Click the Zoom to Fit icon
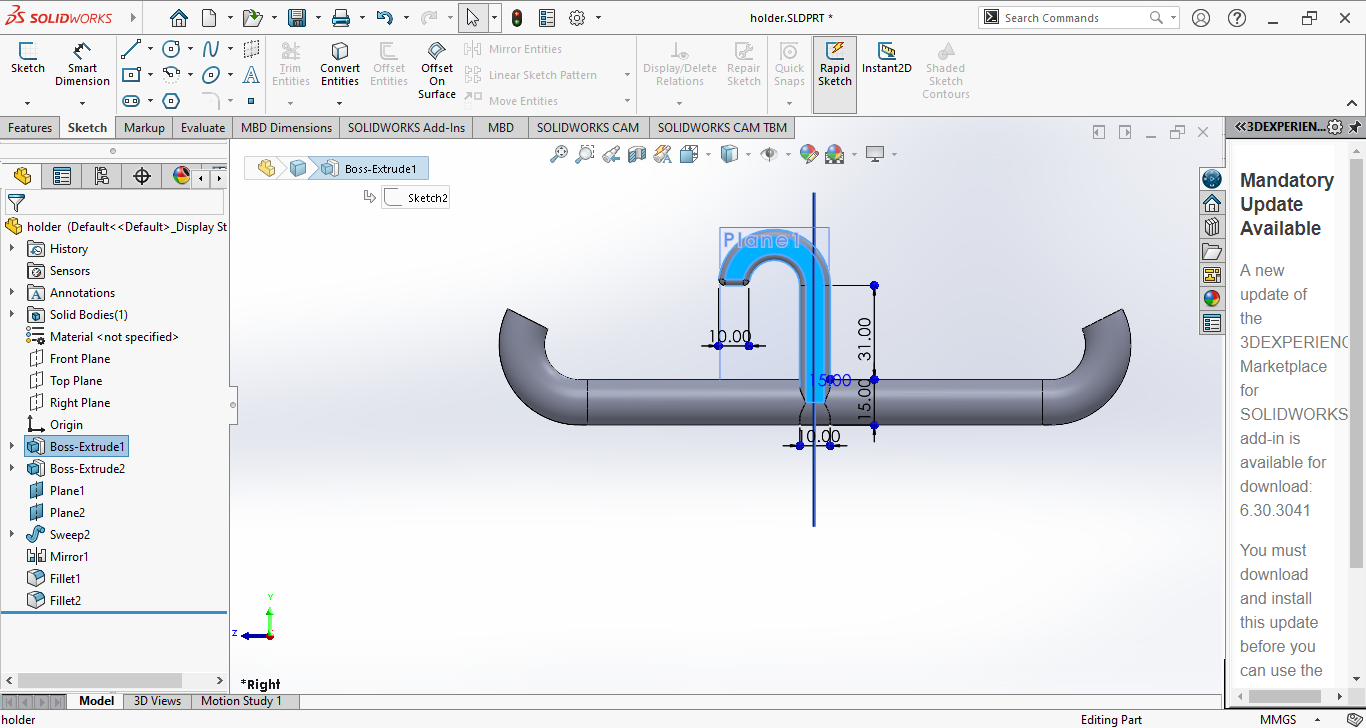 pyautogui.click(x=559, y=154)
